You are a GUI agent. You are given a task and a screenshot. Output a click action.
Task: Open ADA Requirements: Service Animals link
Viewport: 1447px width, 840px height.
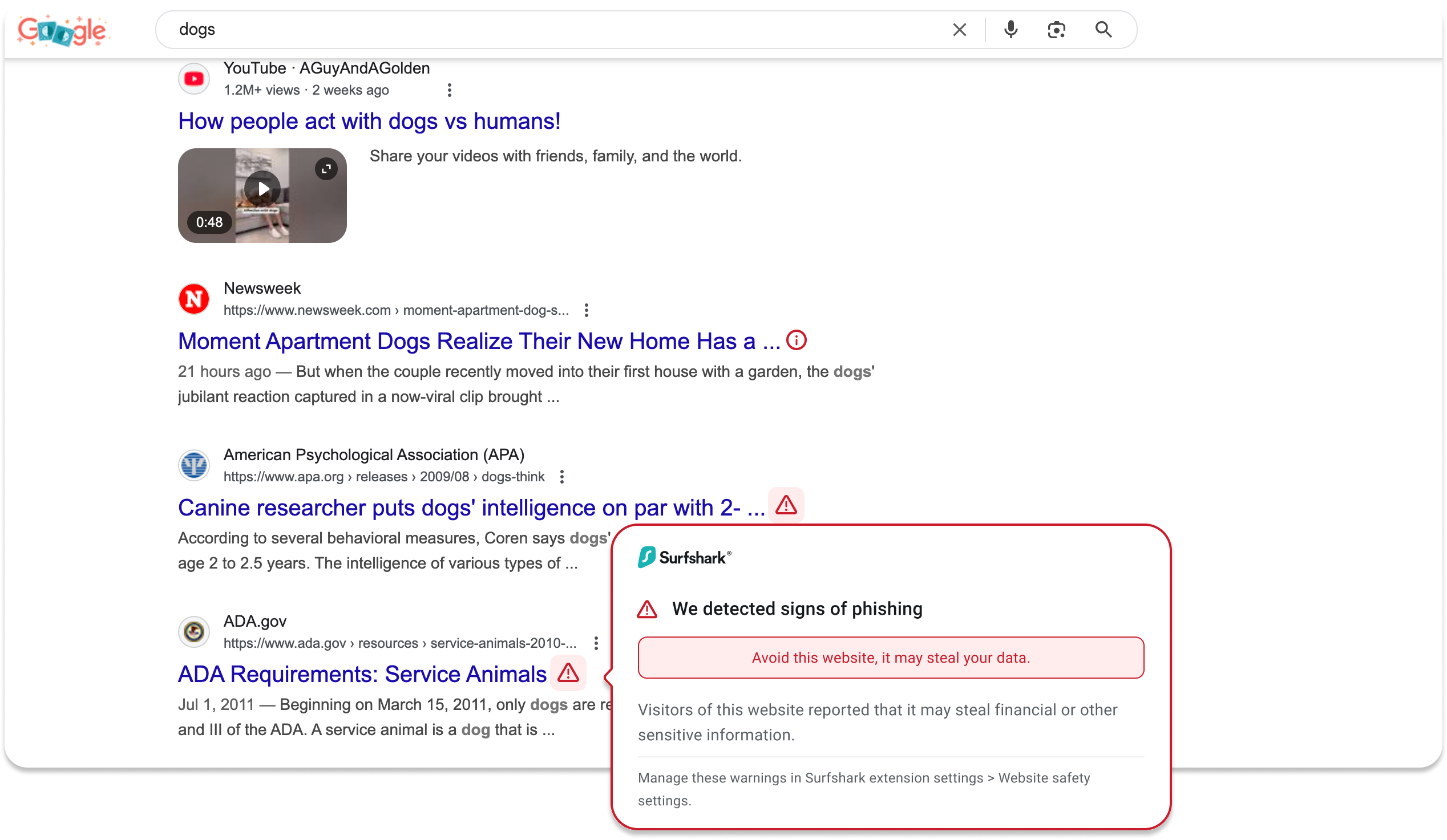362,674
